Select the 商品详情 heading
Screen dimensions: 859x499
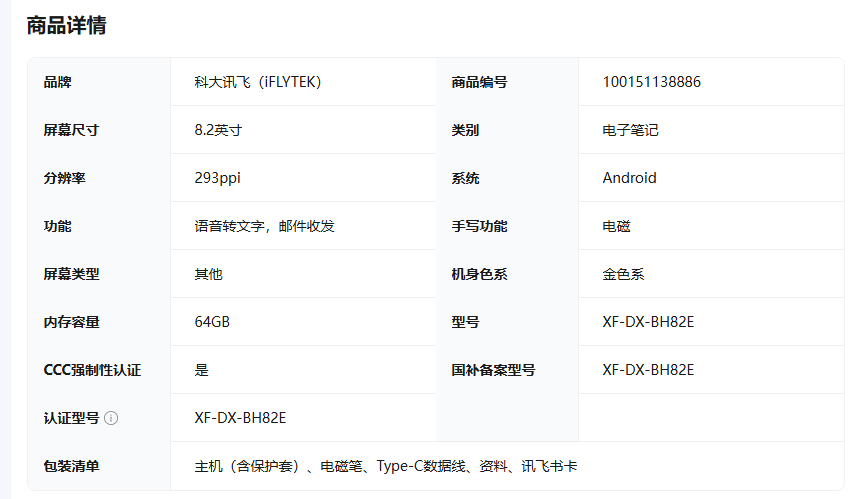[x=66, y=25]
